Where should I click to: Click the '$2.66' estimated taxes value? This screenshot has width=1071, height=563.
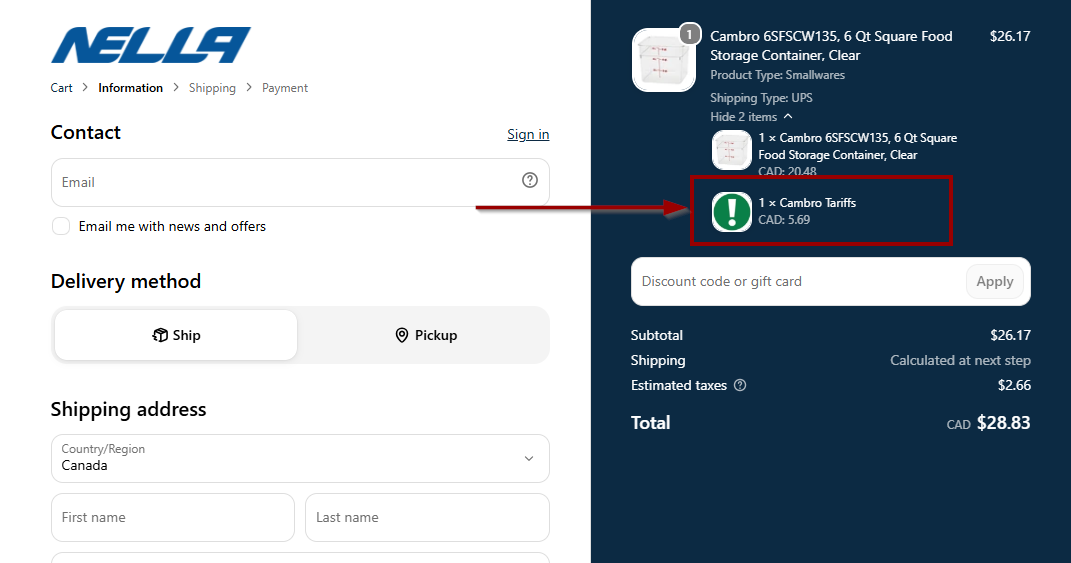(x=1014, y=385)
